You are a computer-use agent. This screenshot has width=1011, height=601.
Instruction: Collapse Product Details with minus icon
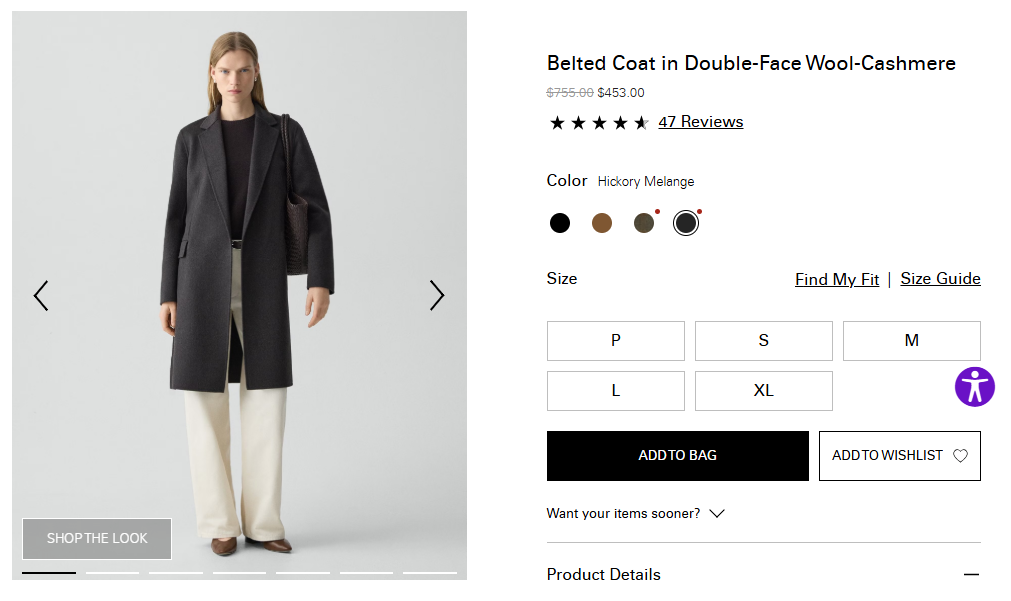(x=970, y=575)
